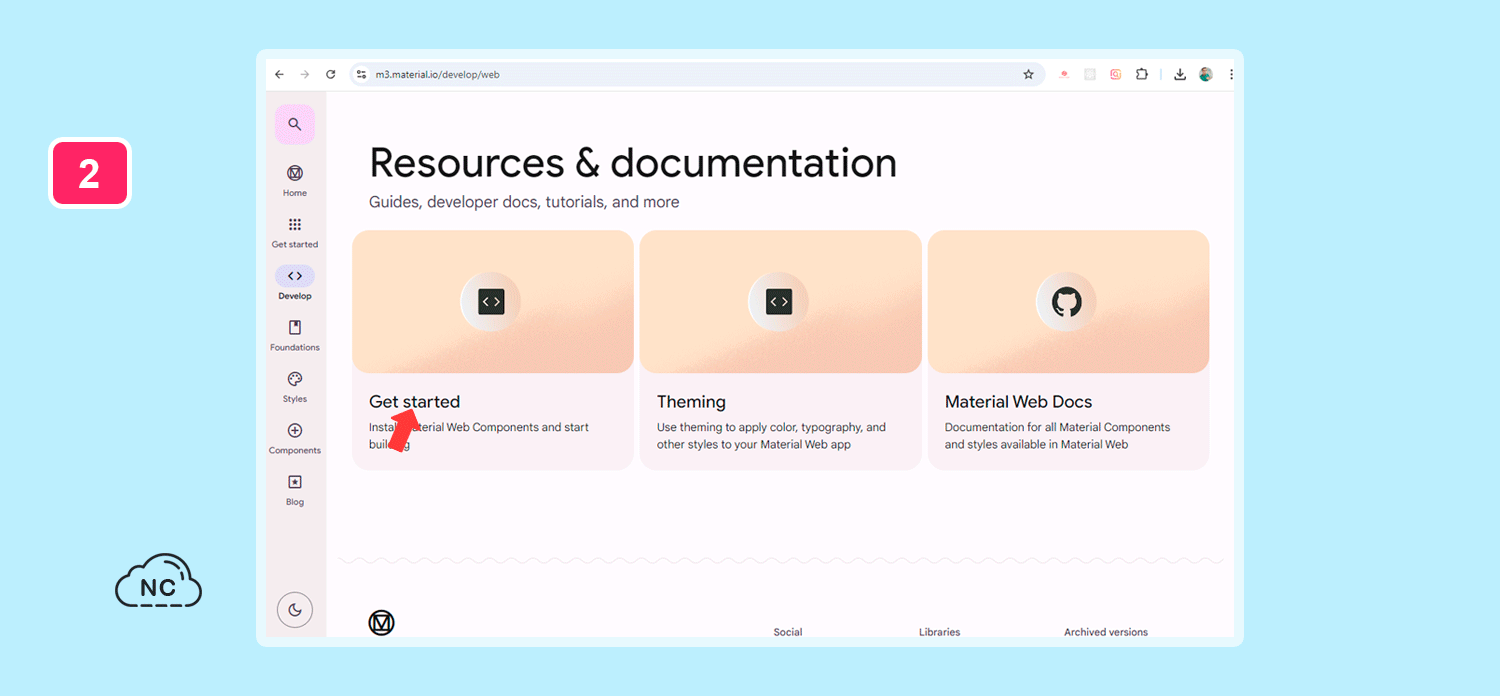The image size is (1500, 696).
Task: Open the pink search button in sidebar
Action: (x=295, y=124)
